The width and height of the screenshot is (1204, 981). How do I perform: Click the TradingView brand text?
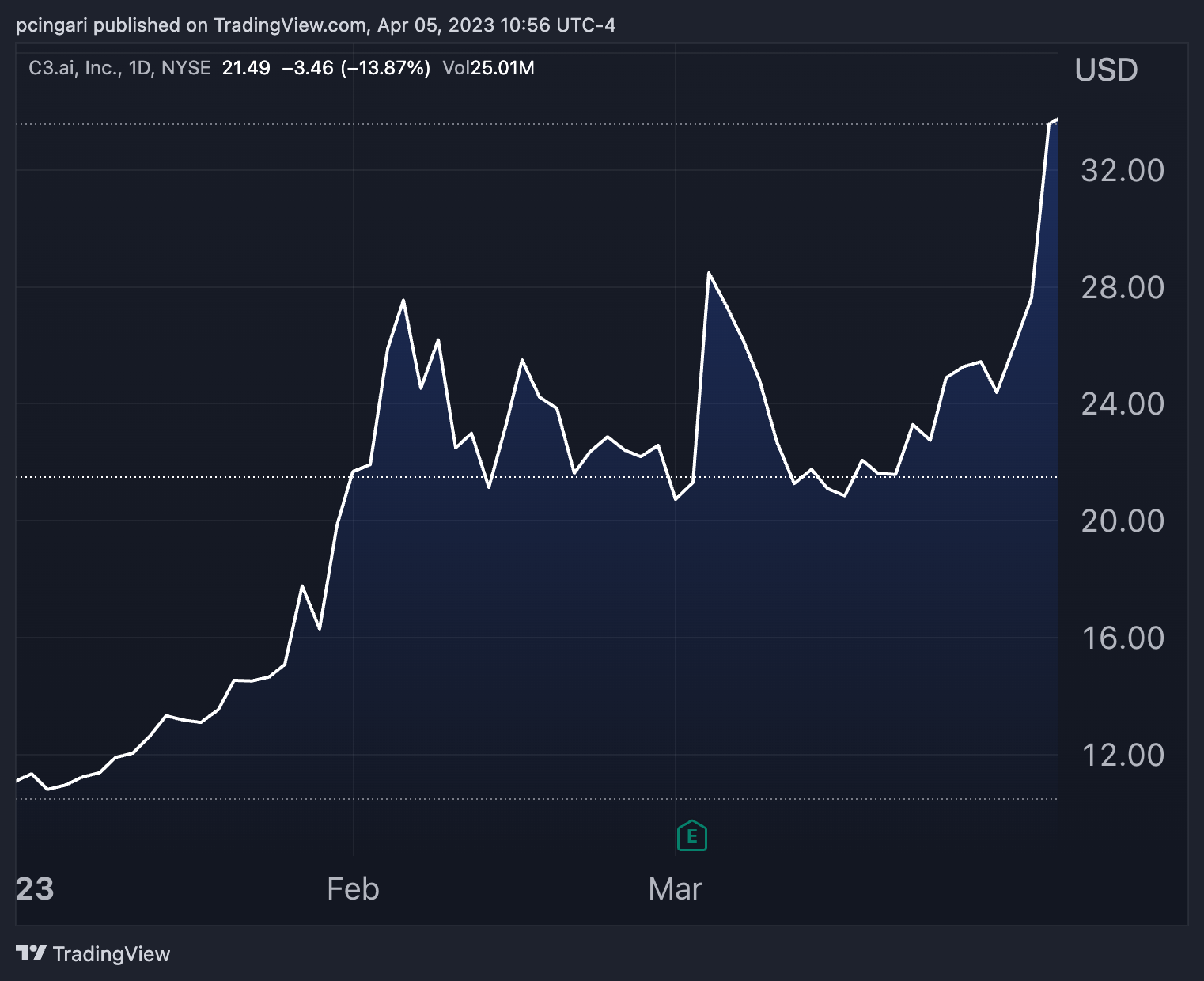point(112,954)
